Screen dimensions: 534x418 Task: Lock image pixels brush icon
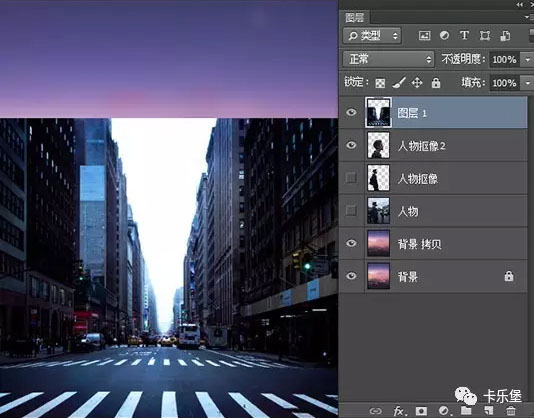[x=398, y=82]
